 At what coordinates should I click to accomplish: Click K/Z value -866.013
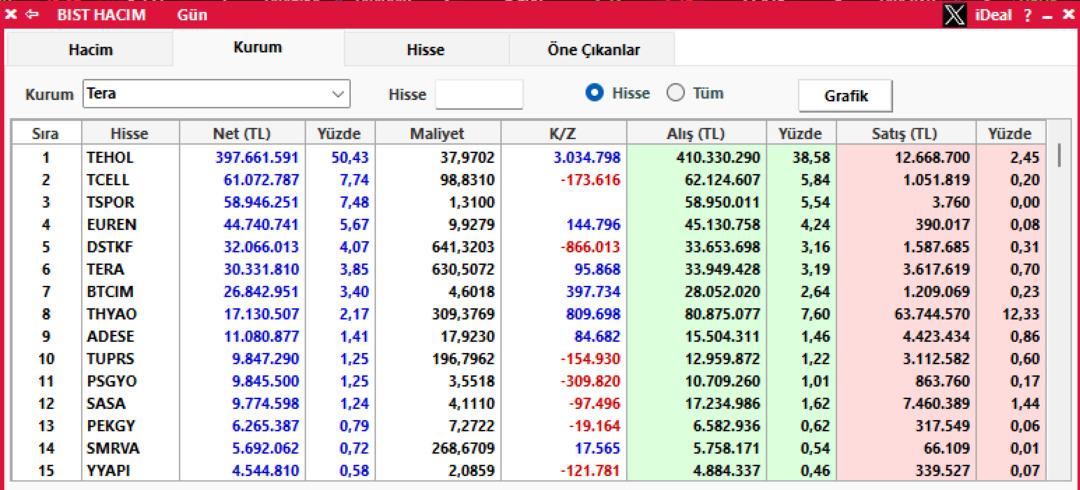590,247
